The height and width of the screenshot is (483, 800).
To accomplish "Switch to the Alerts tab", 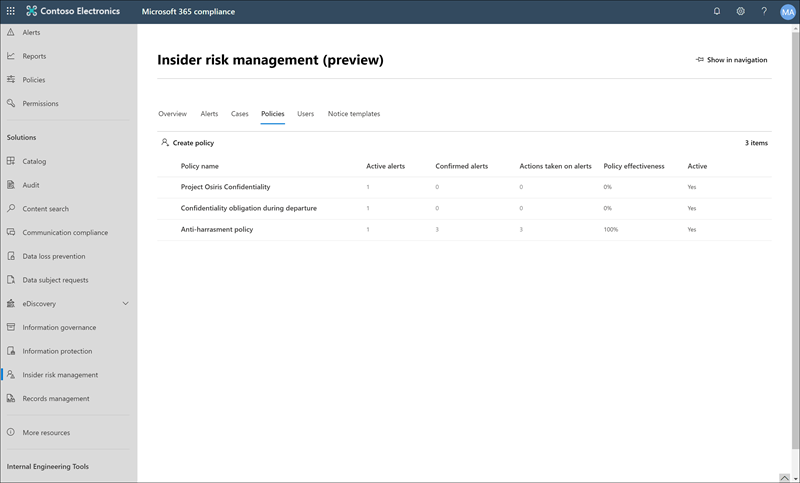I will pyautogui.click(x=209, y=114).
